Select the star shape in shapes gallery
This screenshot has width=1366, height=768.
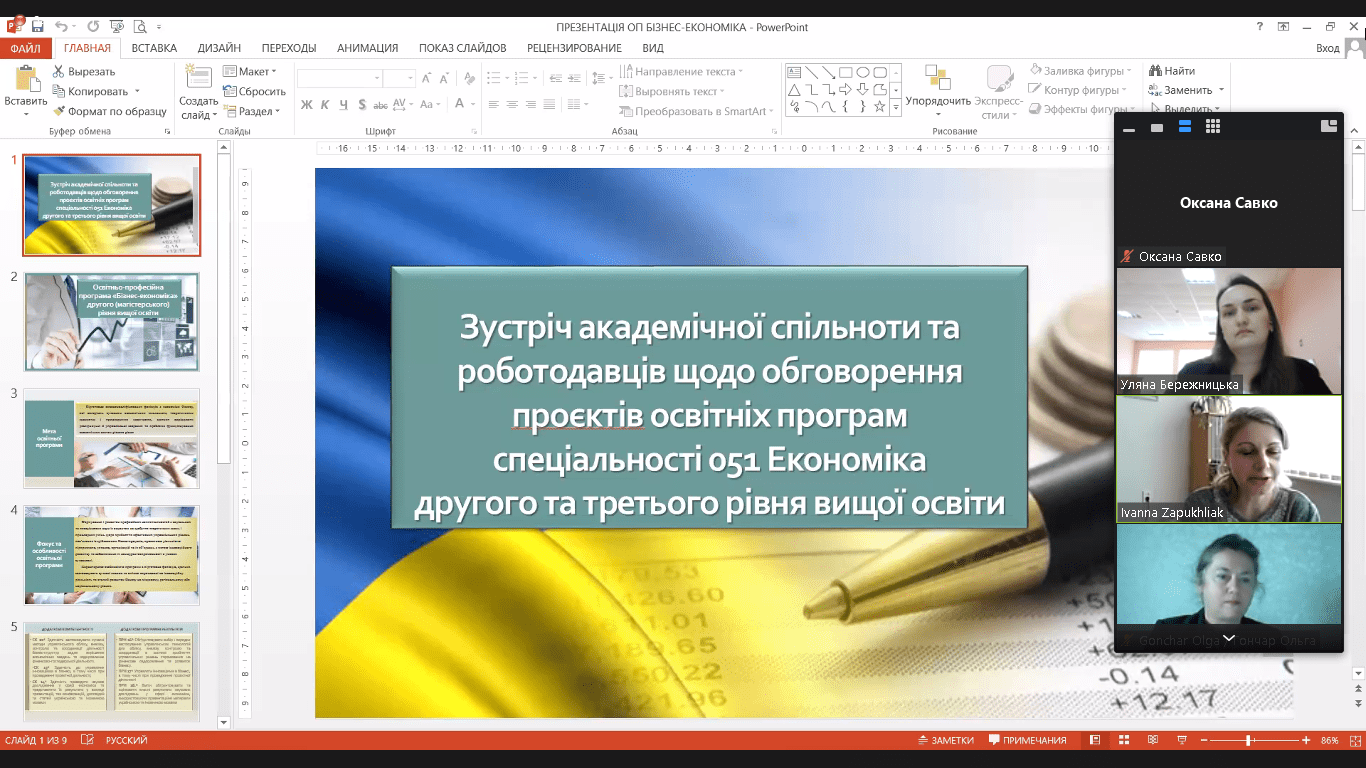[879, 106]
